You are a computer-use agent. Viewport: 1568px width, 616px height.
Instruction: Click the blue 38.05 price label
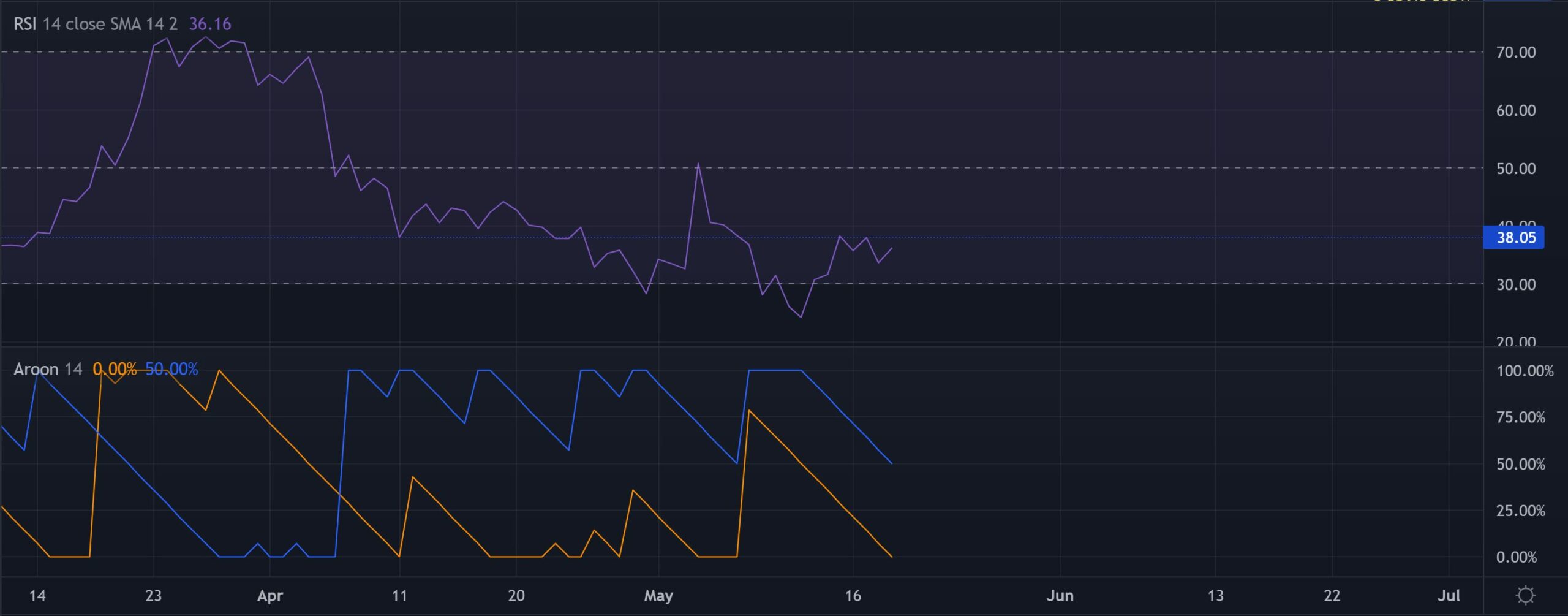[x=1515, y=238]
